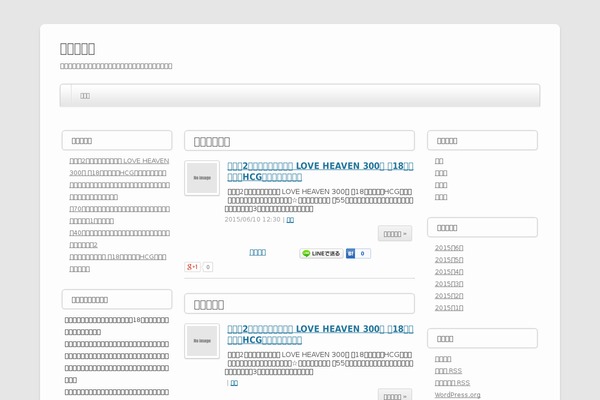Image resolution: width=600 pixels, height=400 pixels.
Task: Open the 2015 May archive link
Action: point(449,260)
